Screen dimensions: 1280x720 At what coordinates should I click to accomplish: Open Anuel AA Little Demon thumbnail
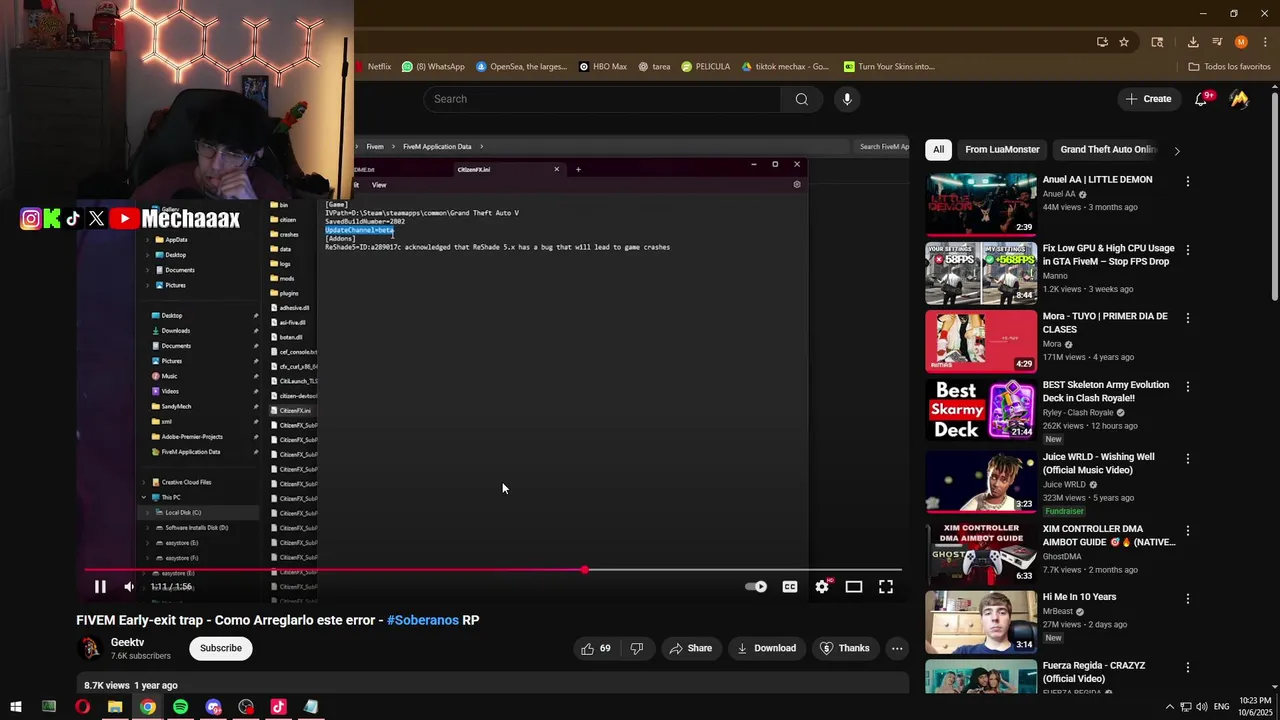(x=981, y=204)
